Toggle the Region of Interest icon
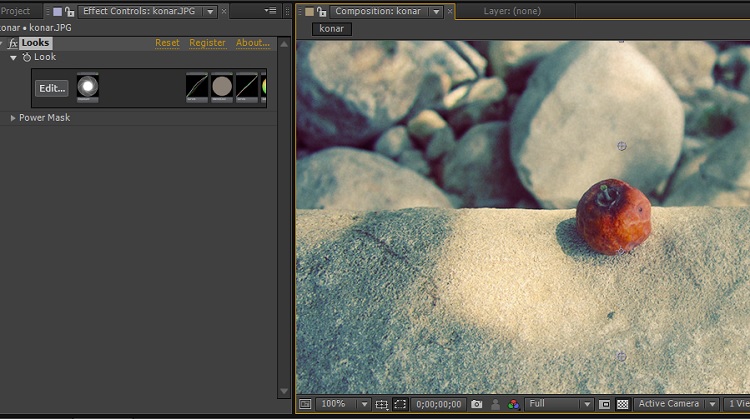The width and height of the screenshot is (750, 419). [x=605, y=405]
